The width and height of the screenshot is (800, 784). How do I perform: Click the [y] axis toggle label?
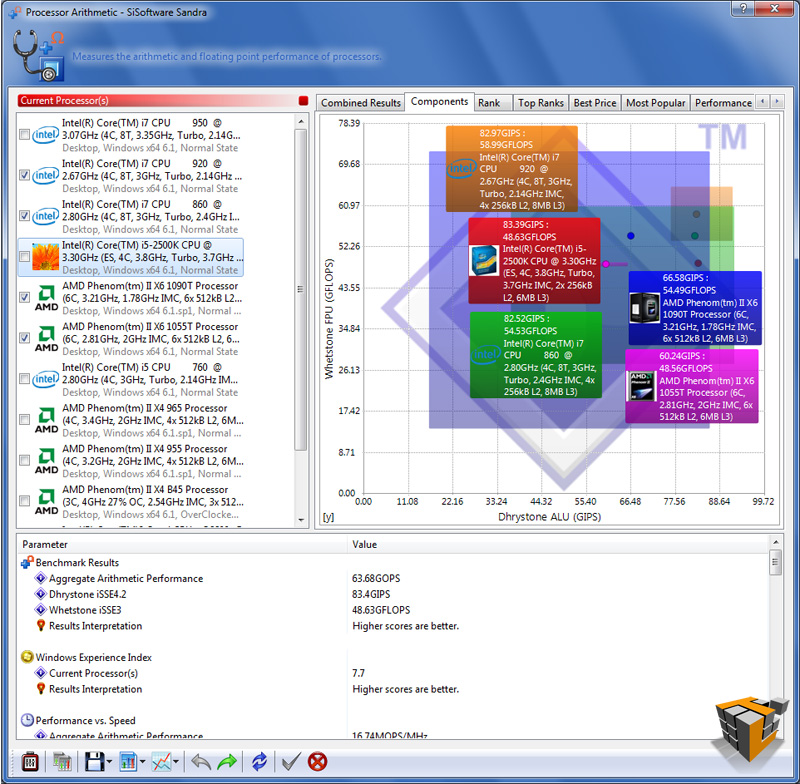(328, 517)
